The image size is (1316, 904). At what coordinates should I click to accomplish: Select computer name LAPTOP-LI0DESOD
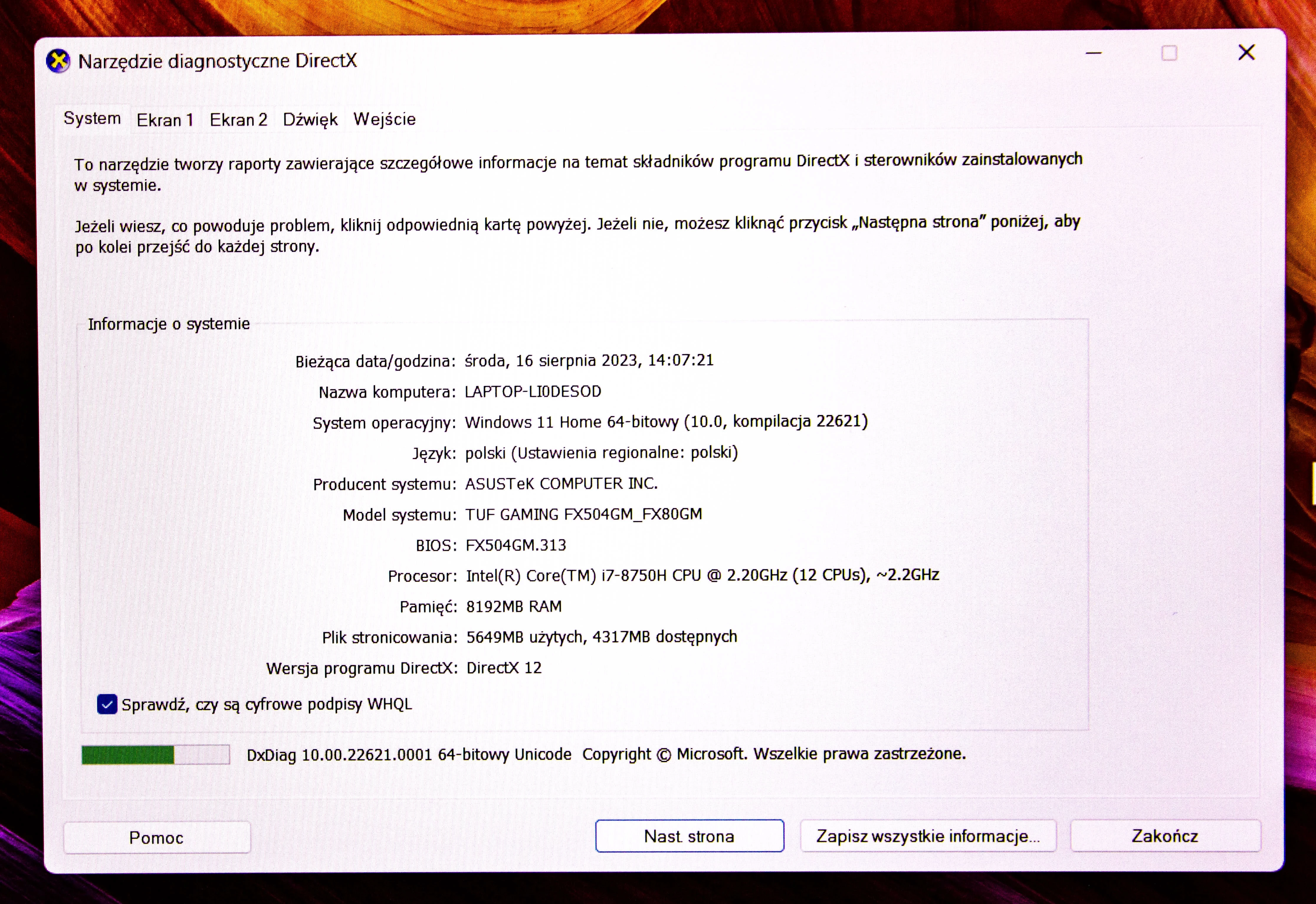(x=533, y=391)
